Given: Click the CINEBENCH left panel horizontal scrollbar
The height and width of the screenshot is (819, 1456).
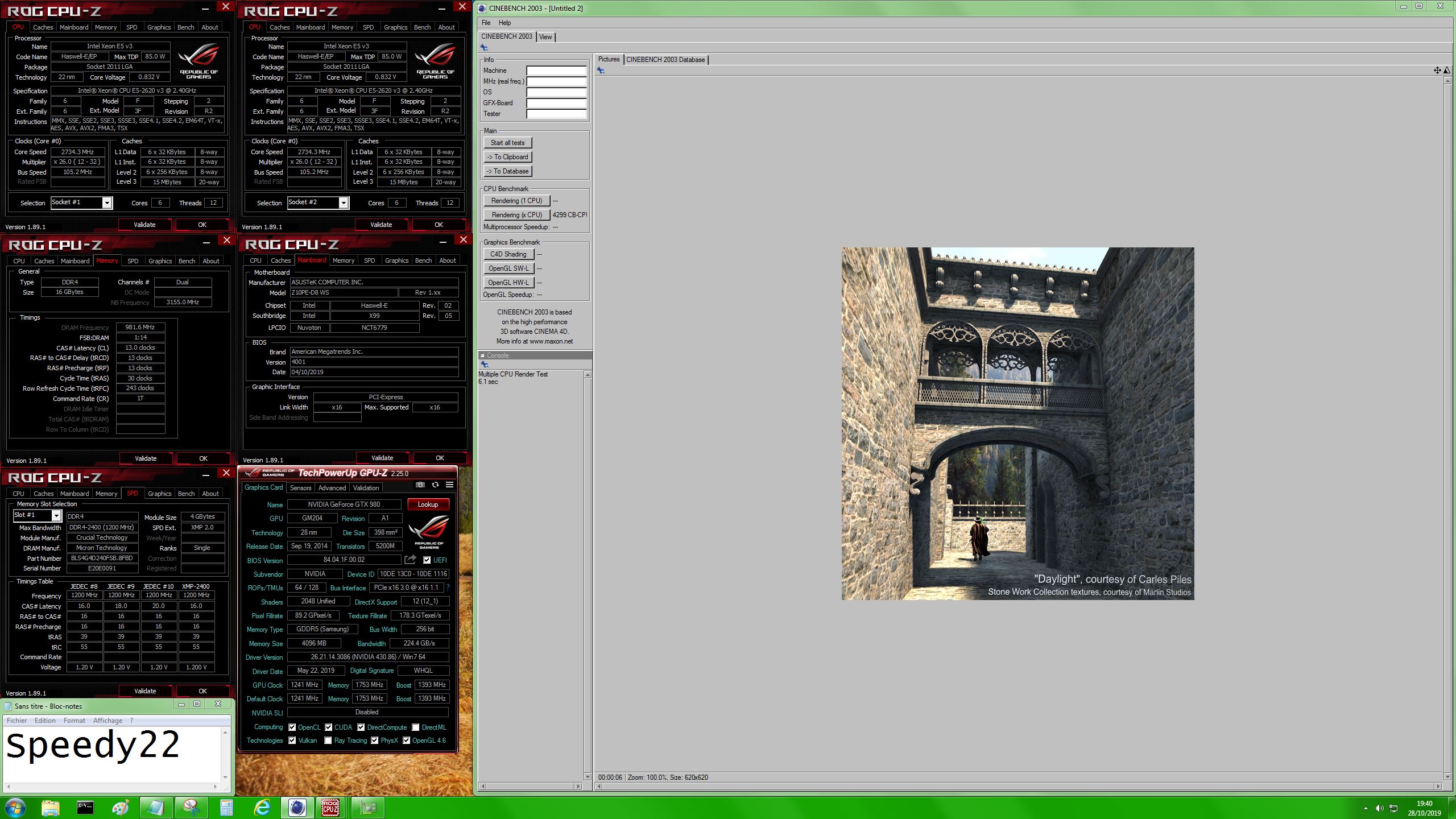Looking at the screenshot, I should (530, 787).
